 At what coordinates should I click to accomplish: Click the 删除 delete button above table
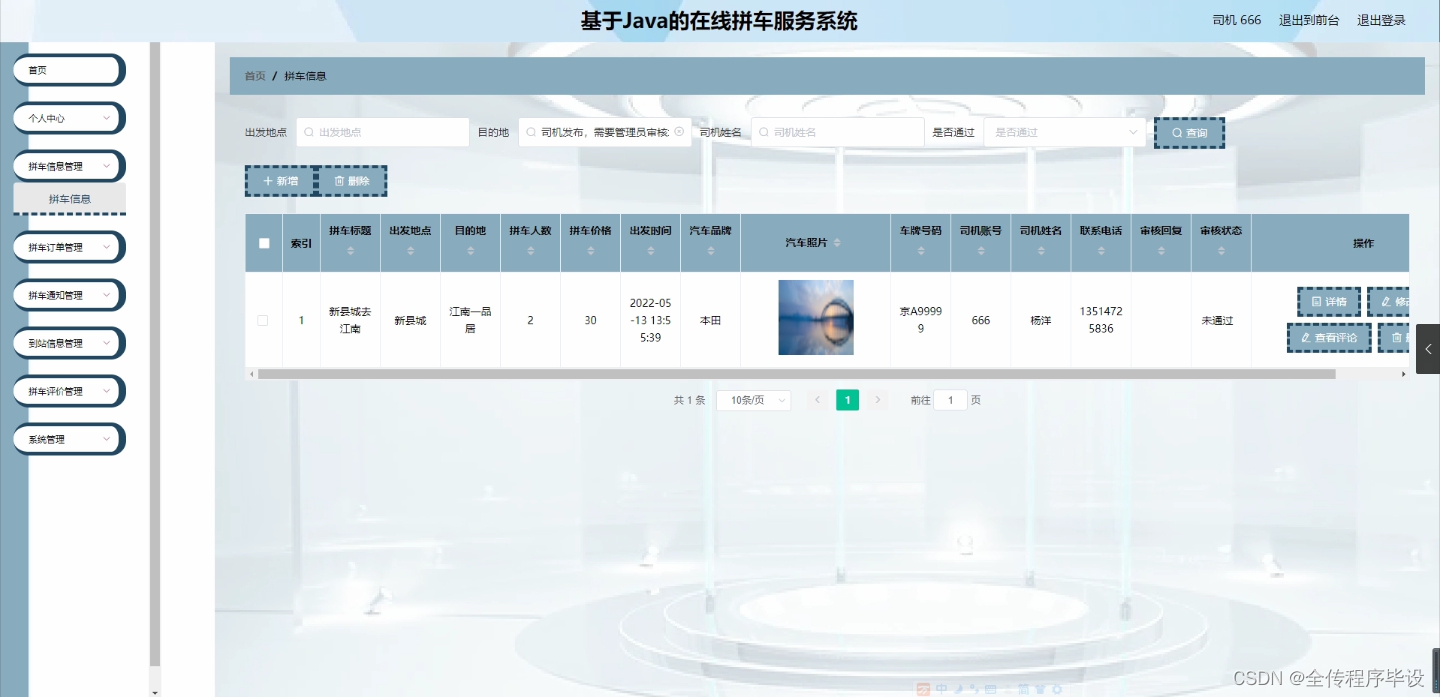click(351, 181)
